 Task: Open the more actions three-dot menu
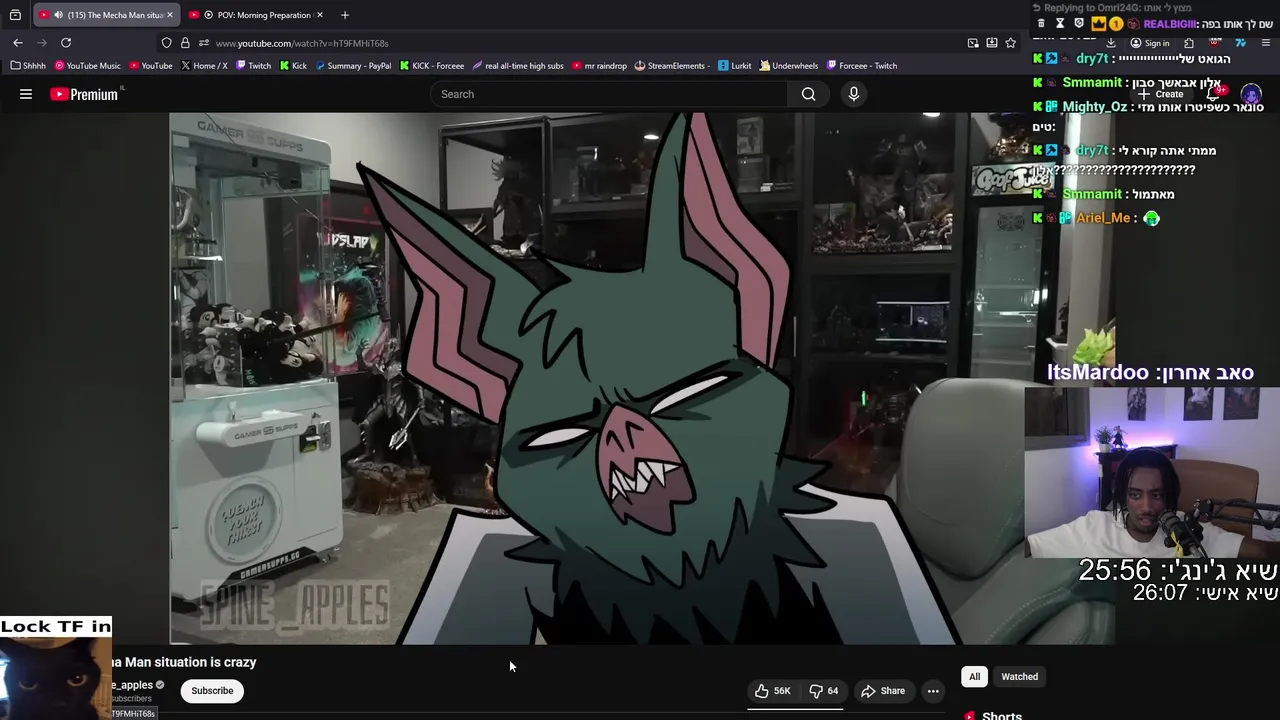click(933, 691)
